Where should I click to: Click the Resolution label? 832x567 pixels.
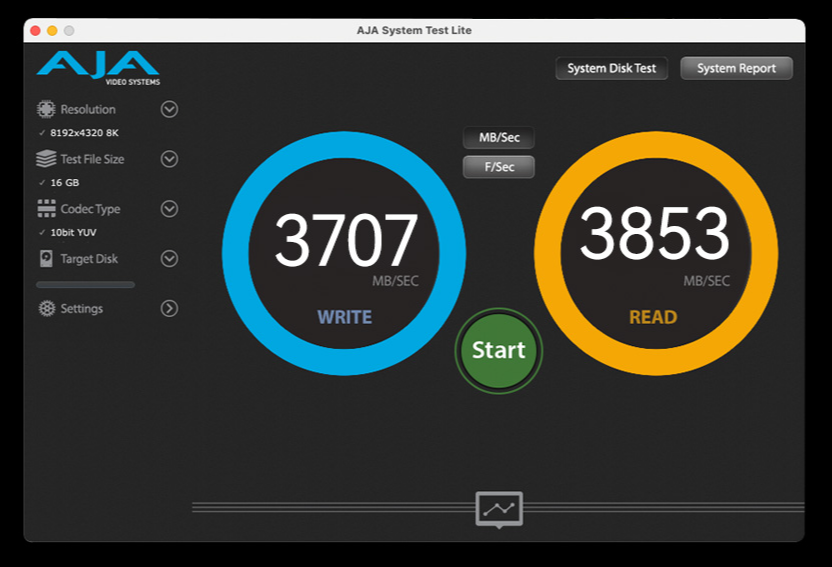[x=88, y=109]
